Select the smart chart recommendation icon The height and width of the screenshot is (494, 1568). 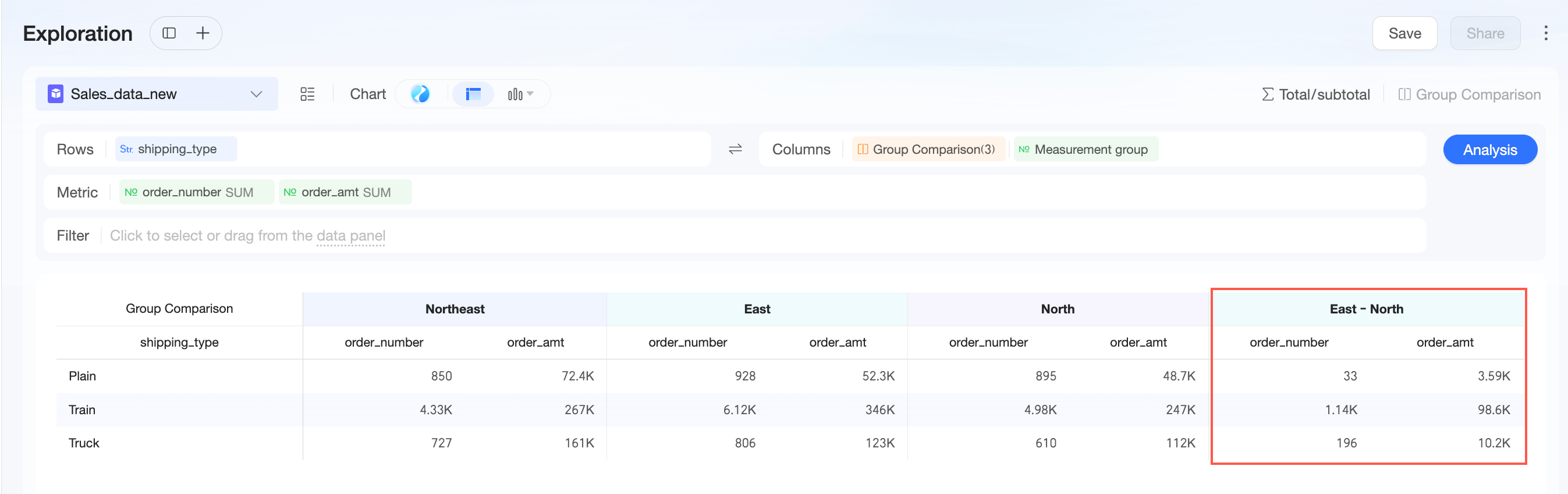[x=420, y=94]
